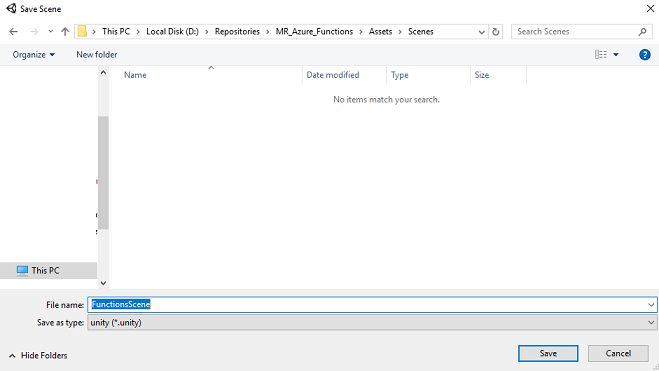Viewport: 659px width, 371px height.
Task: Expand breadcrumb arrow after Repositories
Action: click(x=268, y=32)
